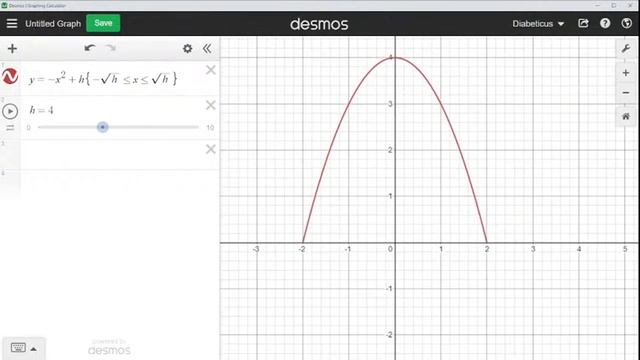Delete the parabola expression
Image resolution: width=640 pixels, height=360 pixels.
pos(211,70)
